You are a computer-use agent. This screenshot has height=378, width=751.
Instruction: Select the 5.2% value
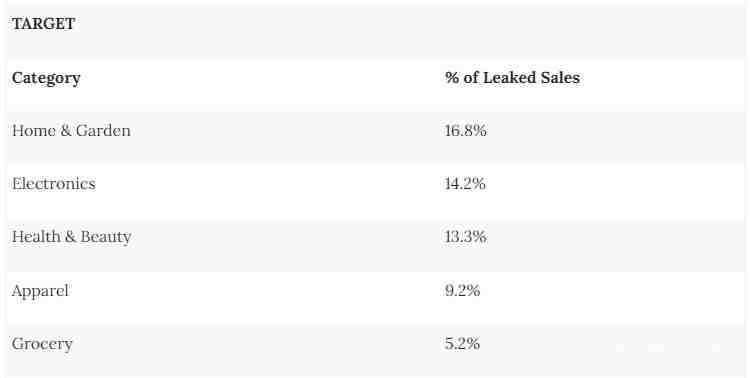(x=462, y=344)
